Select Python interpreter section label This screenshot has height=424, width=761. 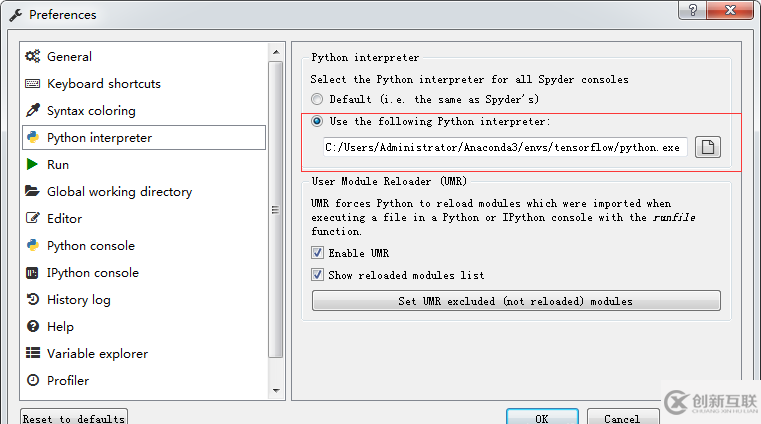(99, 138)
